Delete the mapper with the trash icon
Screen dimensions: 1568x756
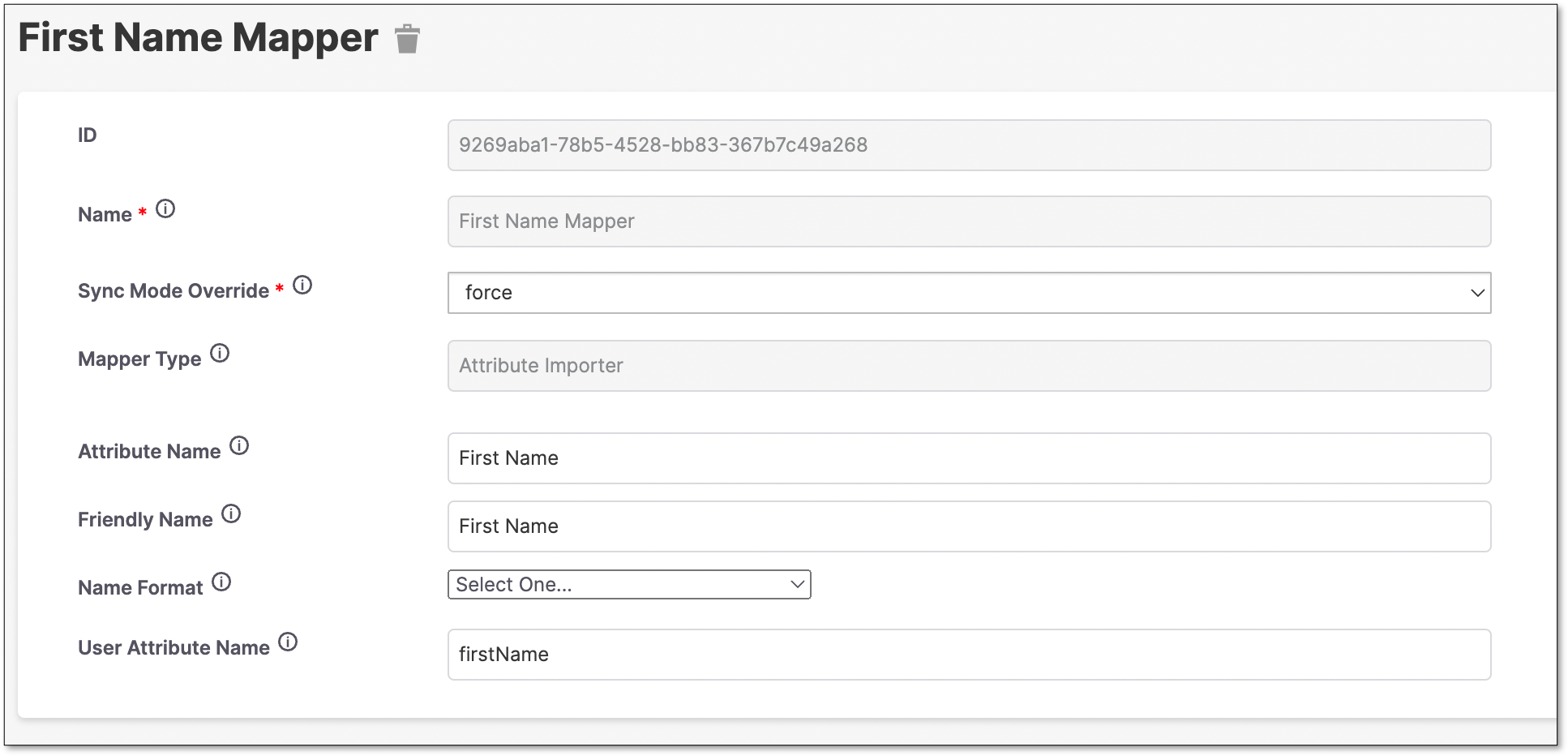(x=407, y=38)
